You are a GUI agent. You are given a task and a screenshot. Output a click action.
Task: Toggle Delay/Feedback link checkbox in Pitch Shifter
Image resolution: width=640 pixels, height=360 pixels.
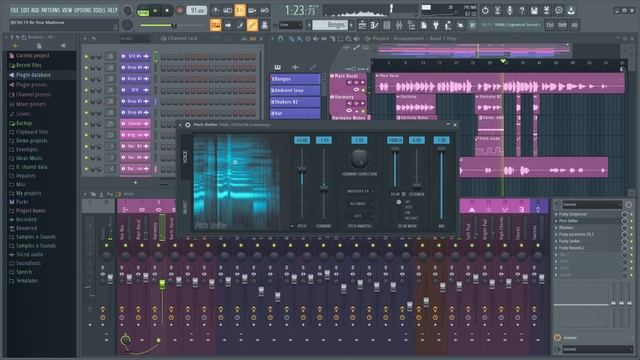[404, 194]
